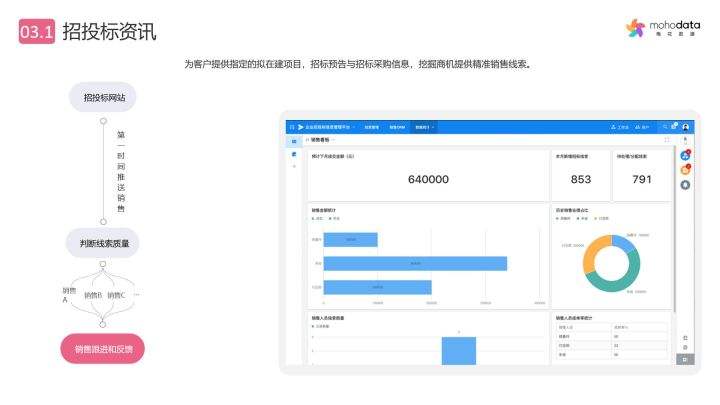
Task: Click the orange round icon with red badge
Action: point(685,170)
